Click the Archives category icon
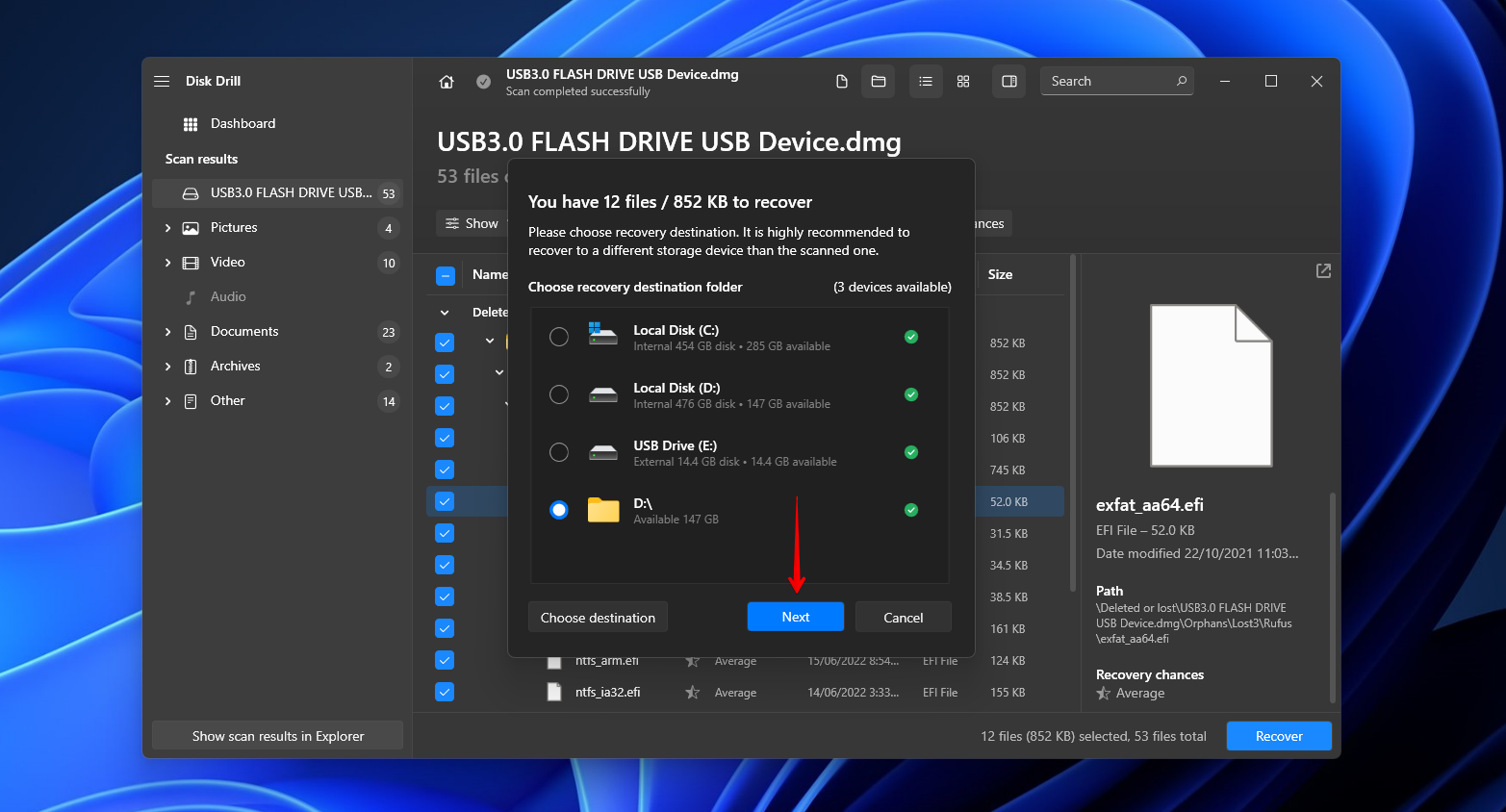This screenshot has width=1506, height=812. point(191,367)
